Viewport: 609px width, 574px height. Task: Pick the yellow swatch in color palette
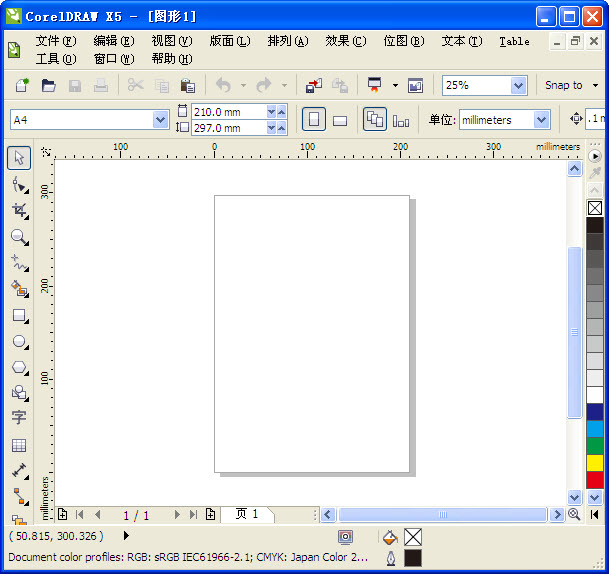[x=595, y=462]
